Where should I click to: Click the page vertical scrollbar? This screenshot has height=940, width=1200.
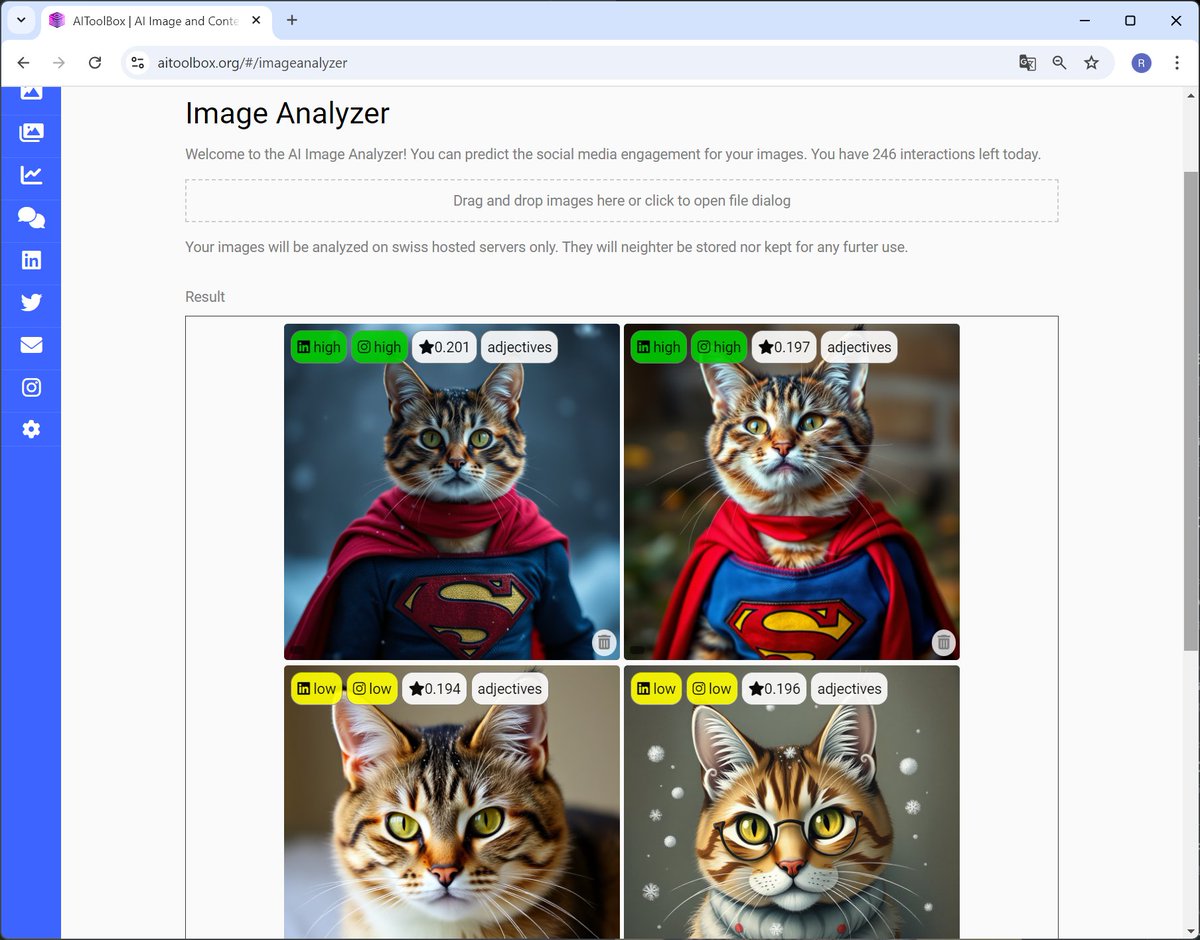pos(1191,410)
